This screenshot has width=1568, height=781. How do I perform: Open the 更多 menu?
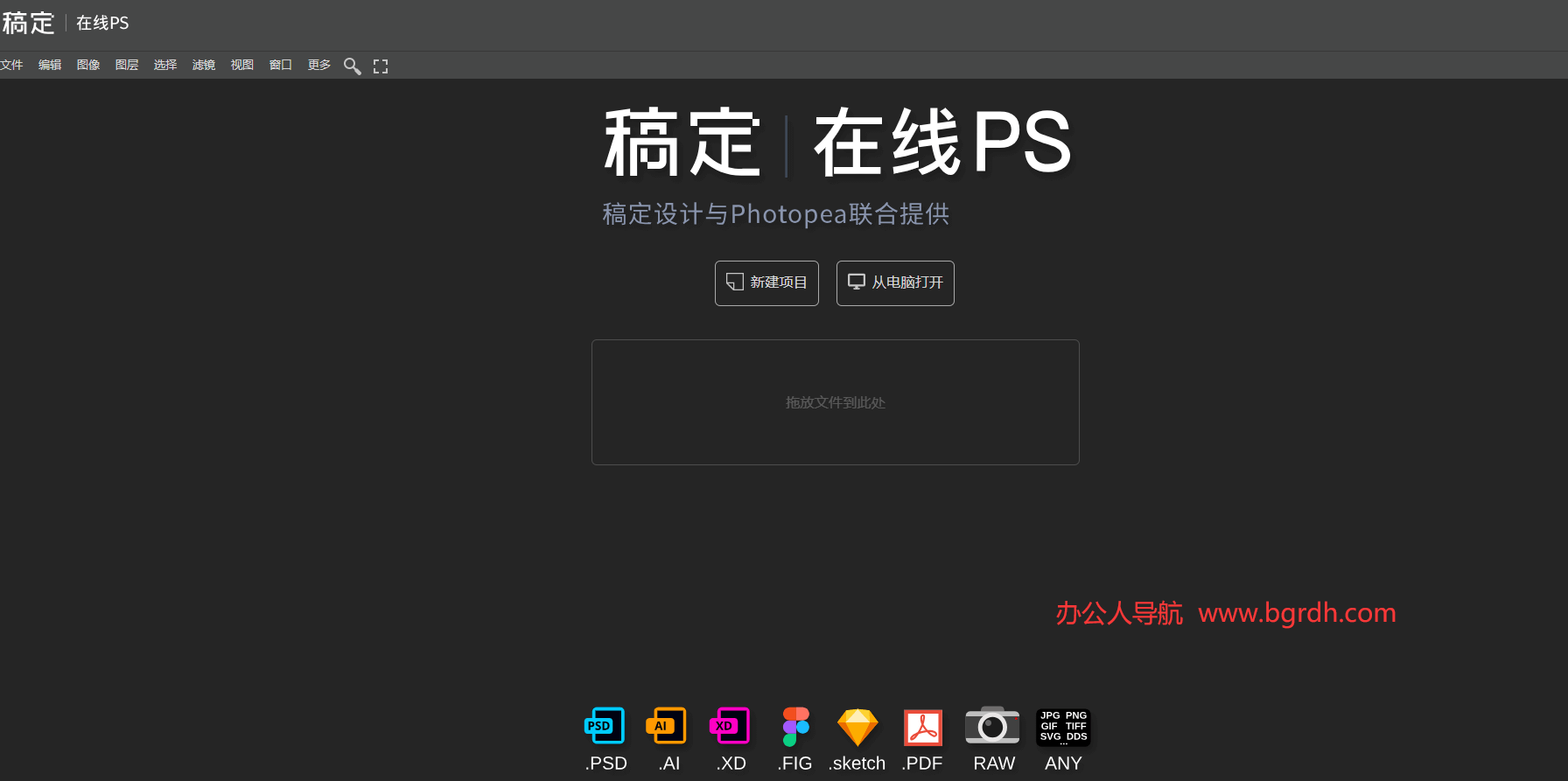pyautogui.click(x=319, y=66)
